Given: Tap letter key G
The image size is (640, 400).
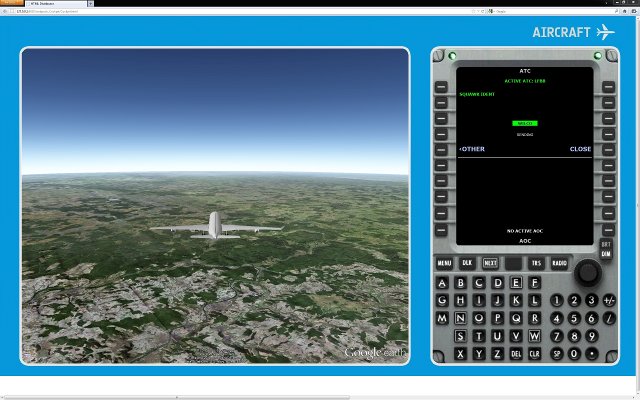Looking at the screenshot, I should pyautogui.click(x=442, y=301).
